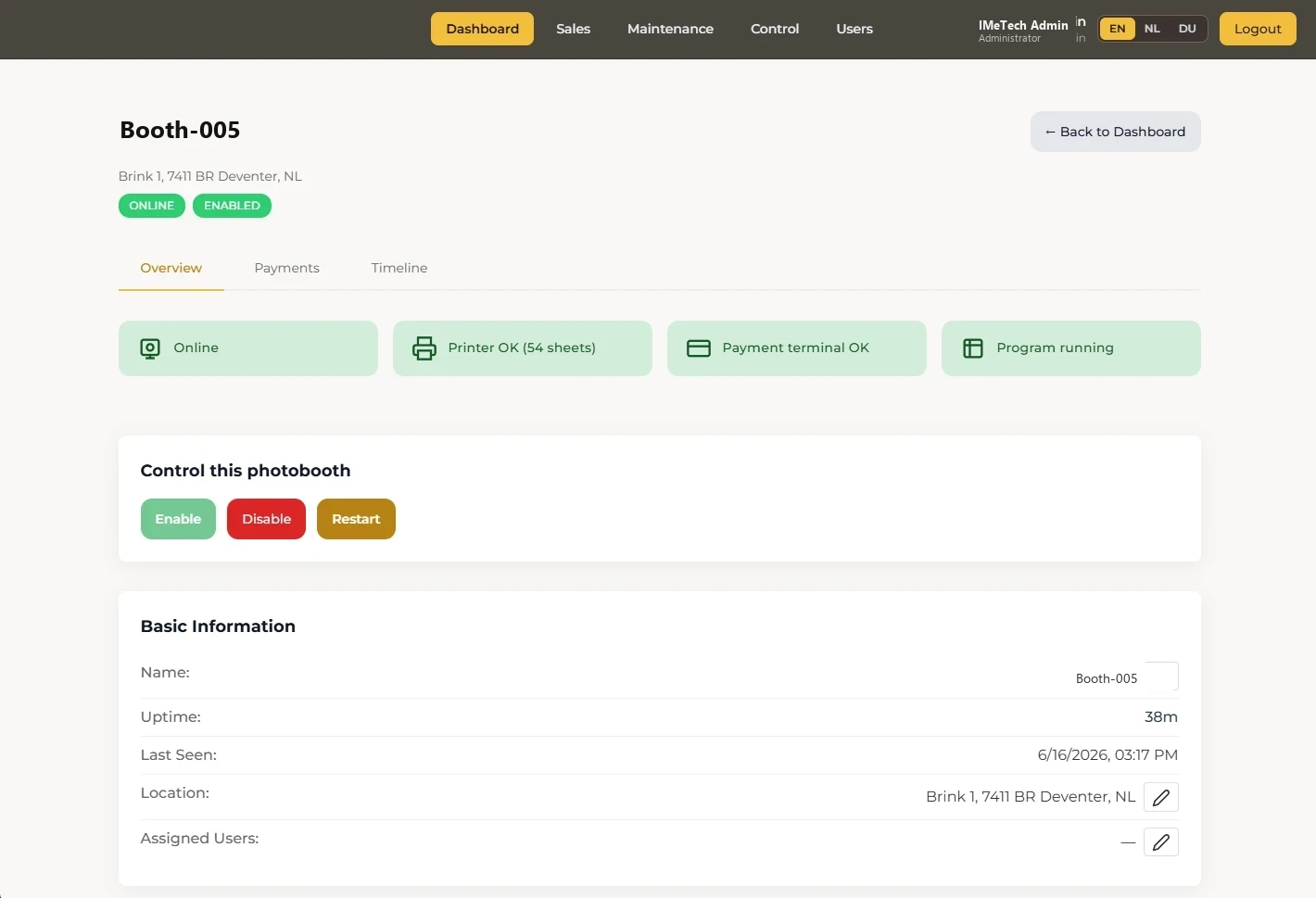
Task: Switch language to DU
Action: pyautogui.click(x=1187, y=29)
